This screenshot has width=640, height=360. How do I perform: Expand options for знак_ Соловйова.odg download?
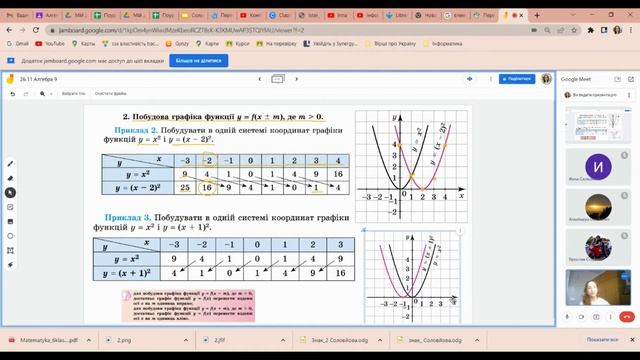point(477,340)
